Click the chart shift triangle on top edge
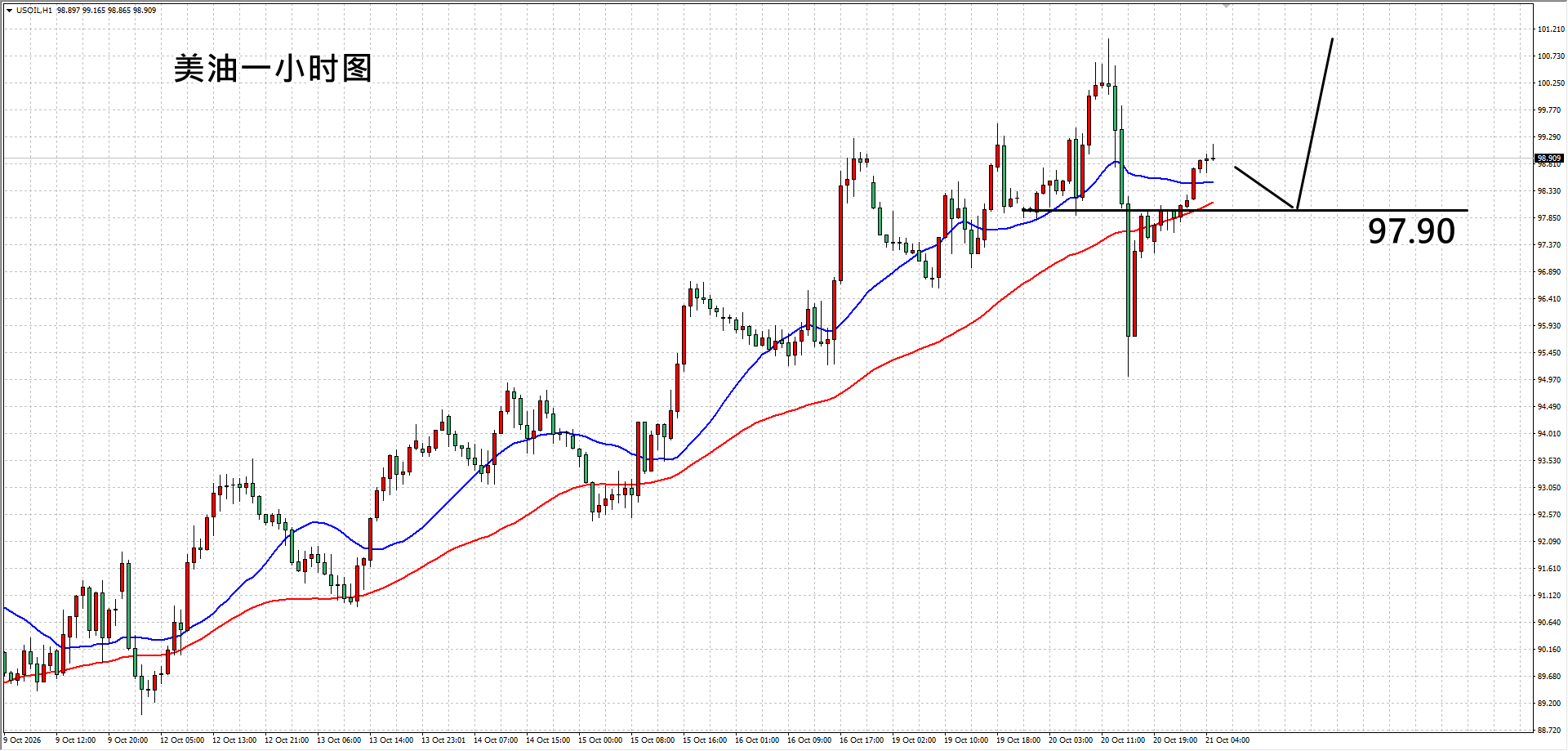The height and width of the screenshot is (751, 1568). tap(1226, 6)
